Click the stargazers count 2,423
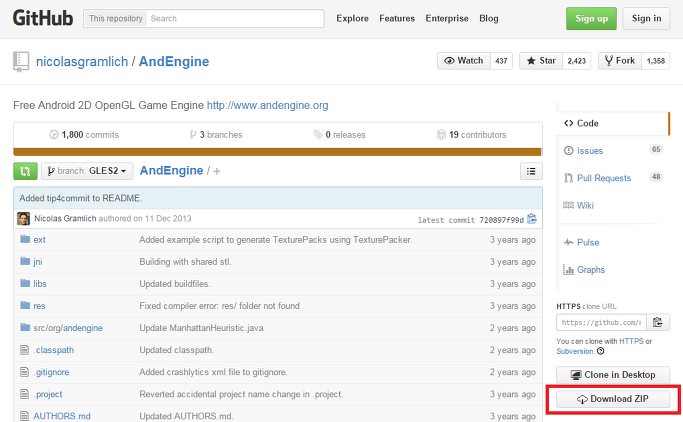Image resolution: width=683 pixels, height=422 pixels. click(576, 61)
